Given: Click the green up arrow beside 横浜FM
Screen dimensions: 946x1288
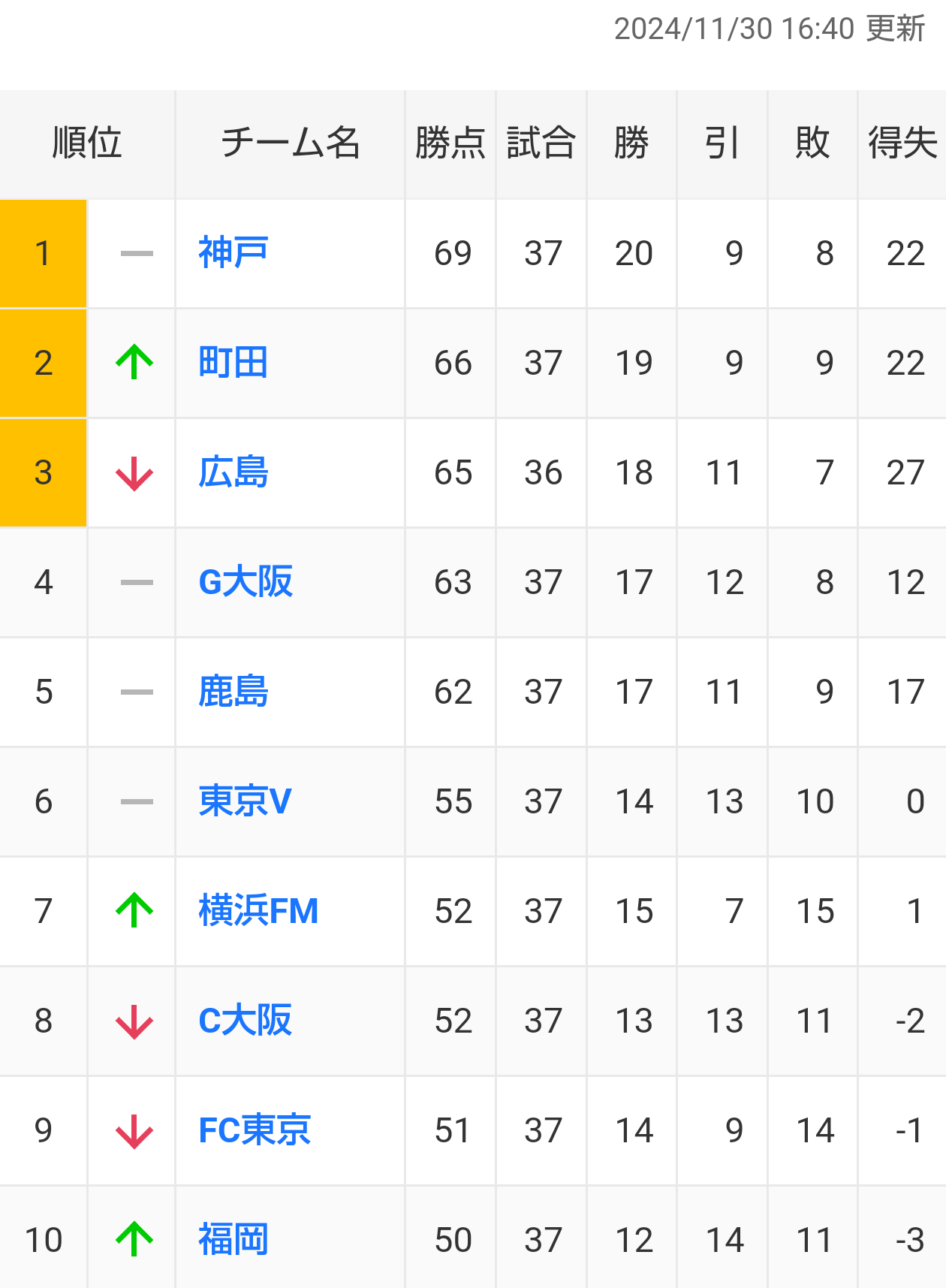Looking at the screenshot, I should pos(135,910).
